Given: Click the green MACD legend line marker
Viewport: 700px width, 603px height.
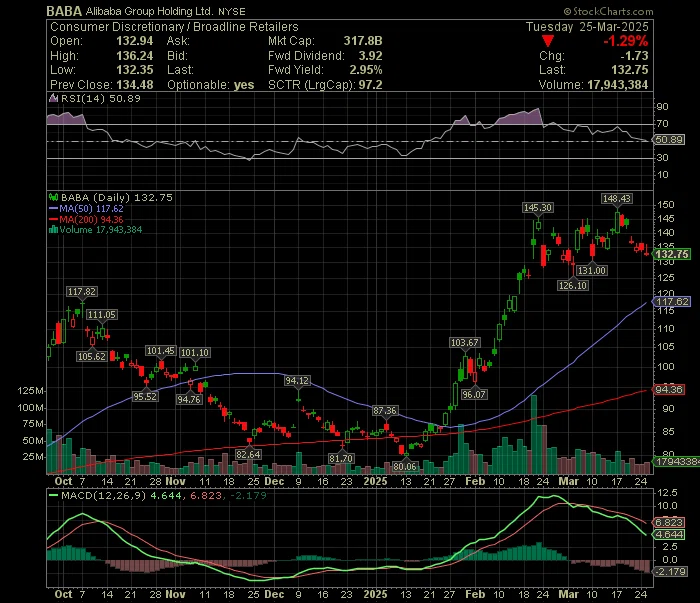Looking at the screenshot, I should pos(53,495).
